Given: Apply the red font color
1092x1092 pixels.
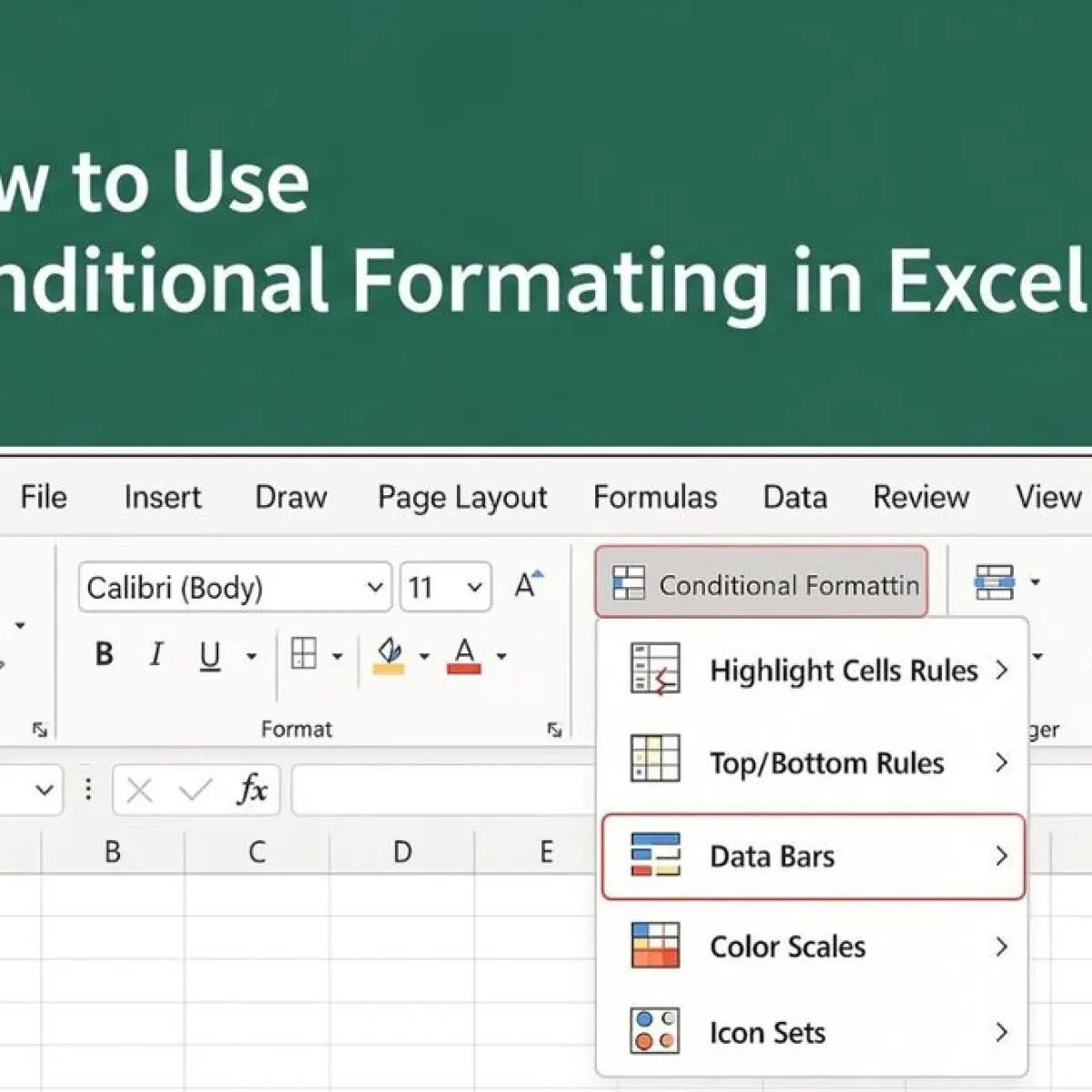Looking at the screenshot, I should click(x=464, y=655).
